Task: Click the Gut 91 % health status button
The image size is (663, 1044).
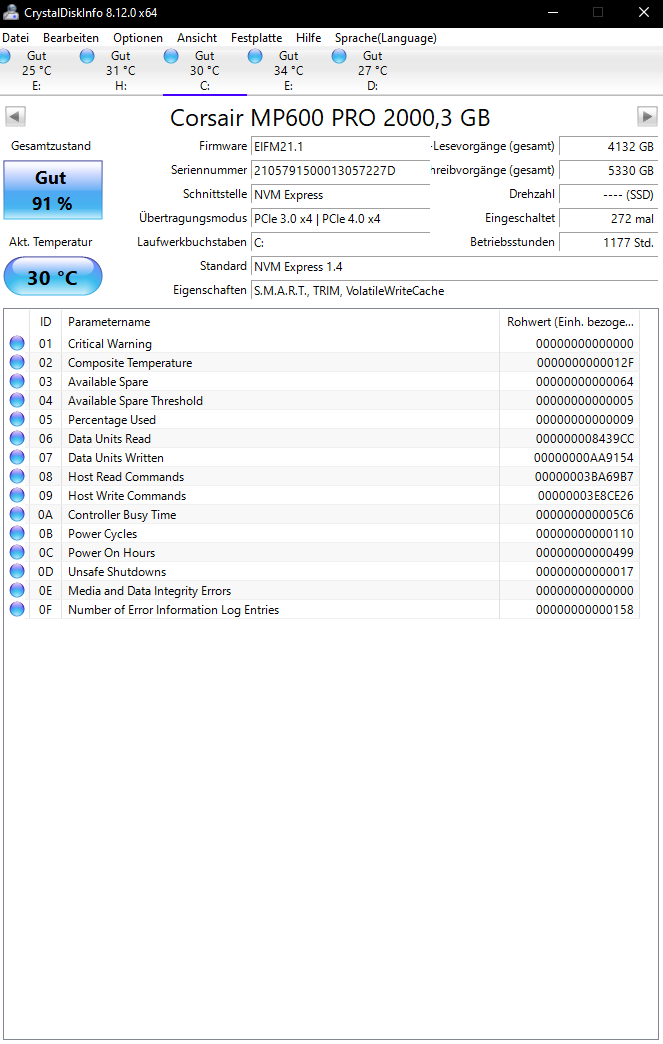Action: point(53,190)
